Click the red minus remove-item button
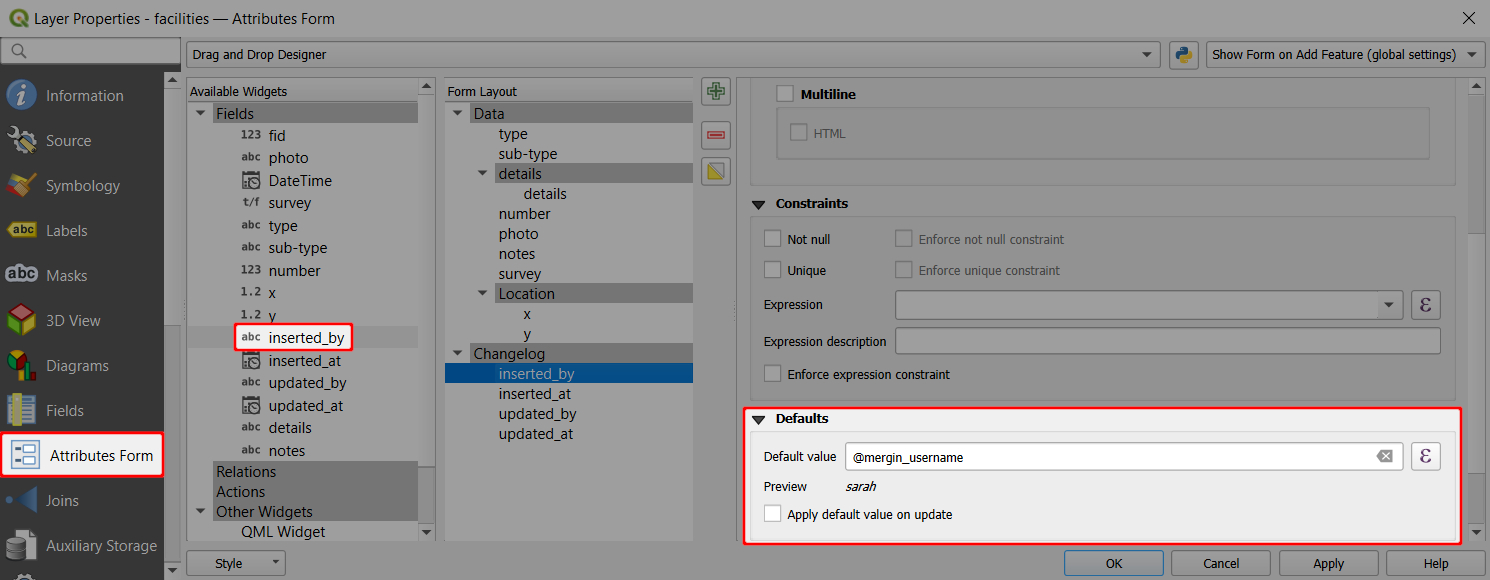 point(716,134)
